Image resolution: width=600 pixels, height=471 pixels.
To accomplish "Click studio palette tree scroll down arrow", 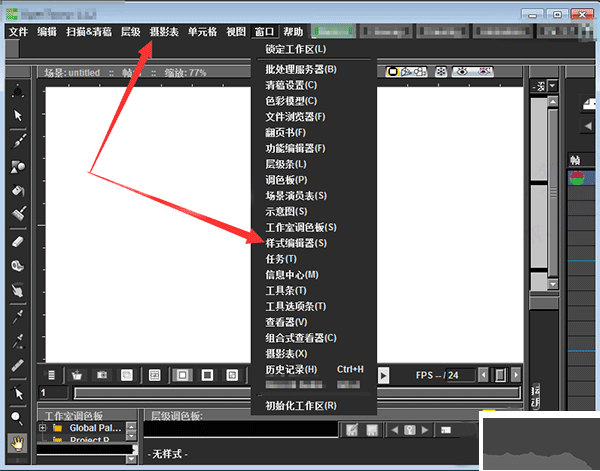I will click(x=131, y=436).
